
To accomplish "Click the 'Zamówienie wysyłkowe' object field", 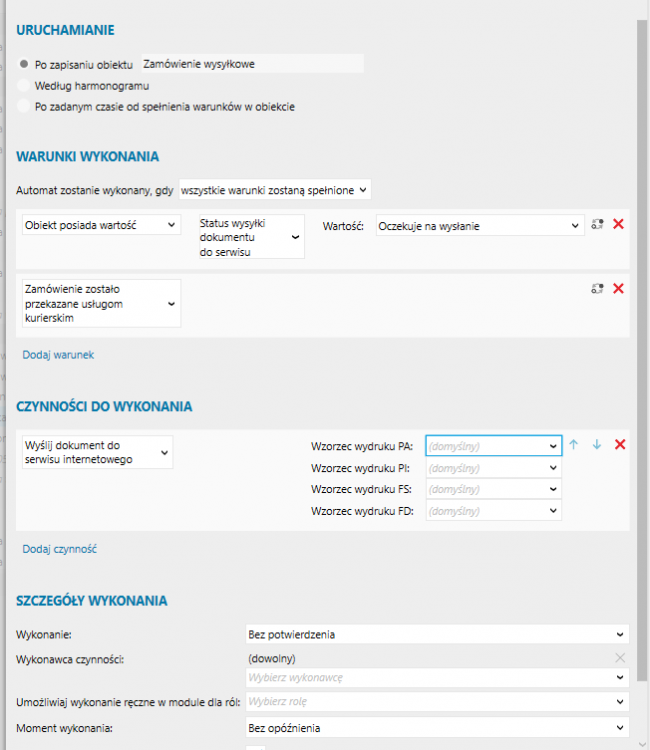I will [252, 64].
